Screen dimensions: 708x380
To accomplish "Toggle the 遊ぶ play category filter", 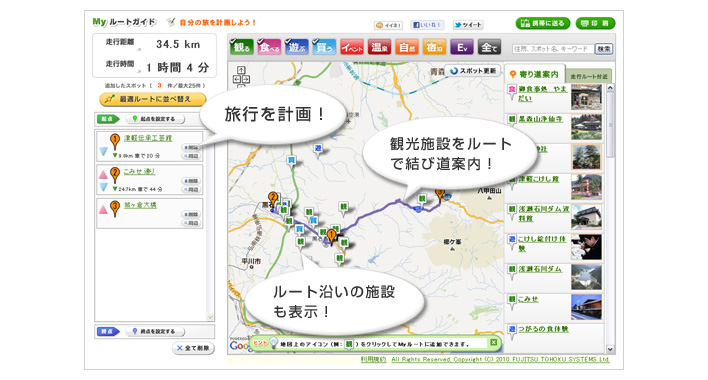I will click(297, 47).
